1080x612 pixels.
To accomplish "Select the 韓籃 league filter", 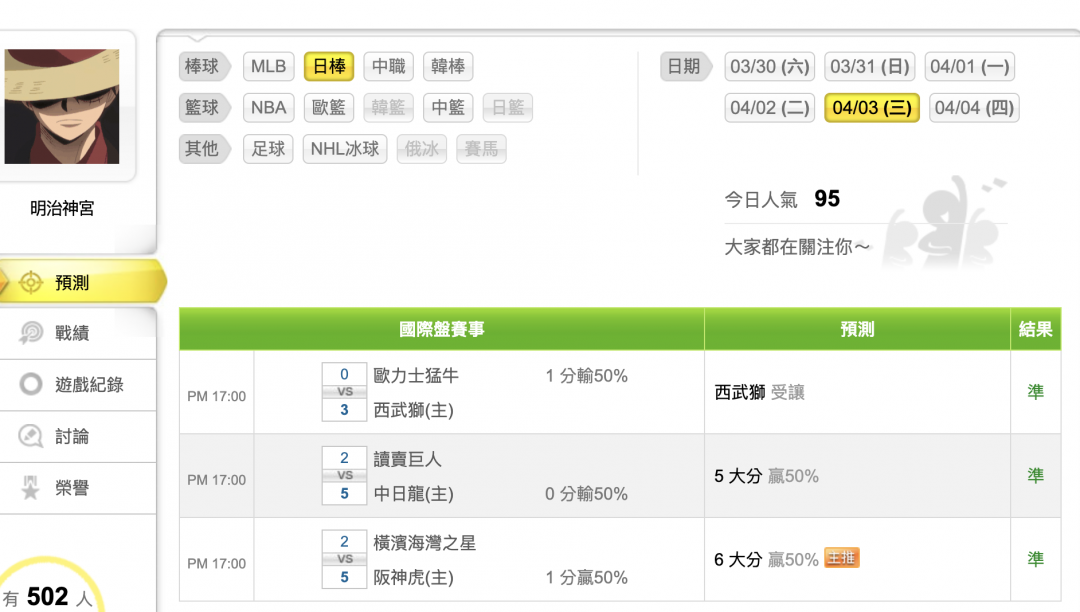I will [388, 107].
